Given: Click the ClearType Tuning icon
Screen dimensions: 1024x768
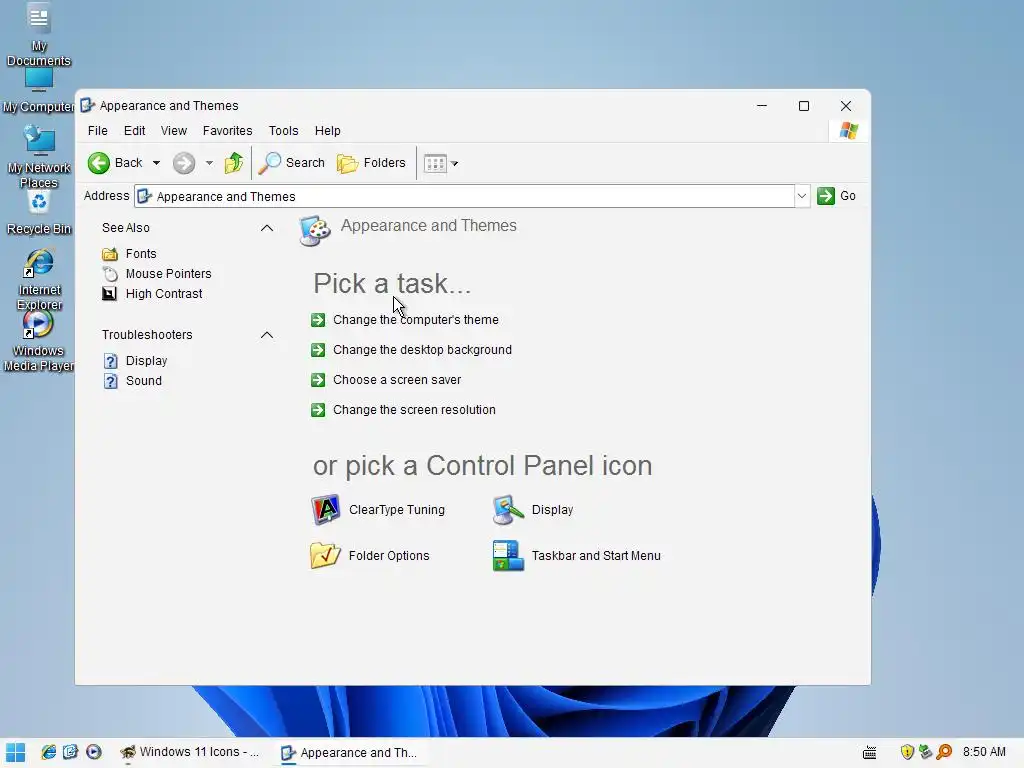Looking at the screenshot, I should point(325,510).
